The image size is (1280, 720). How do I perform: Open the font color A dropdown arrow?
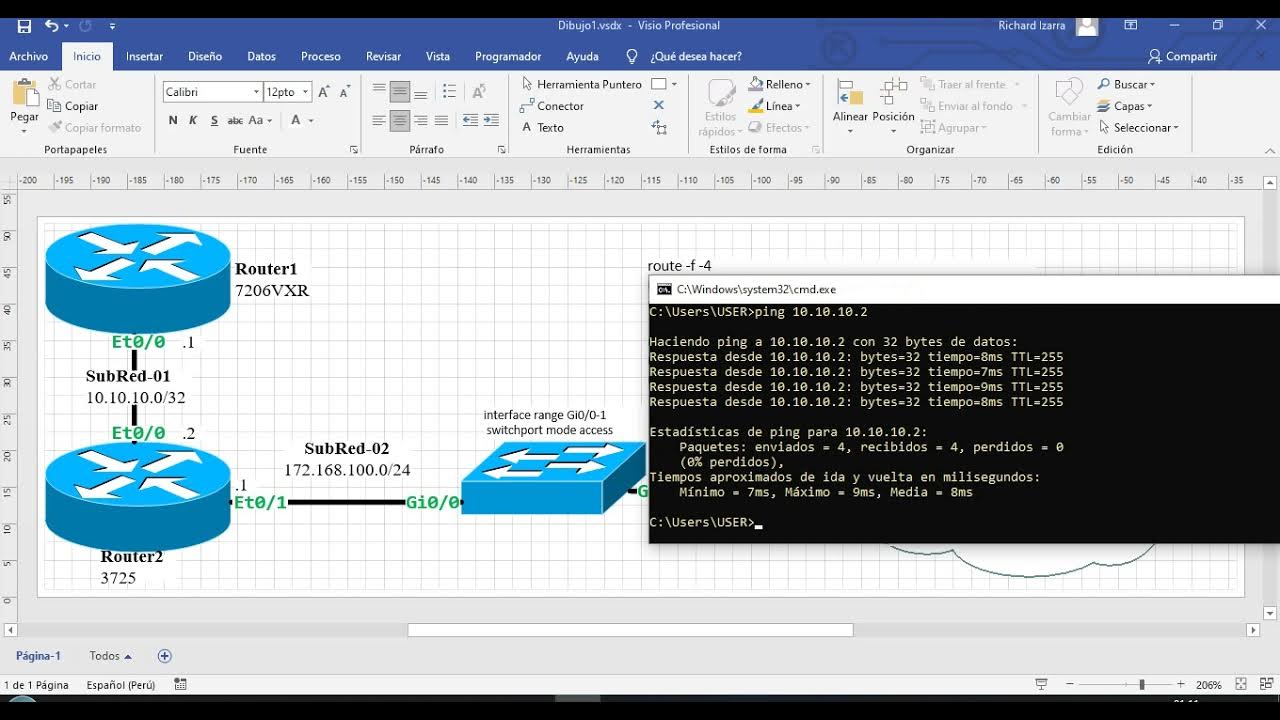click(x=311, y=120)
